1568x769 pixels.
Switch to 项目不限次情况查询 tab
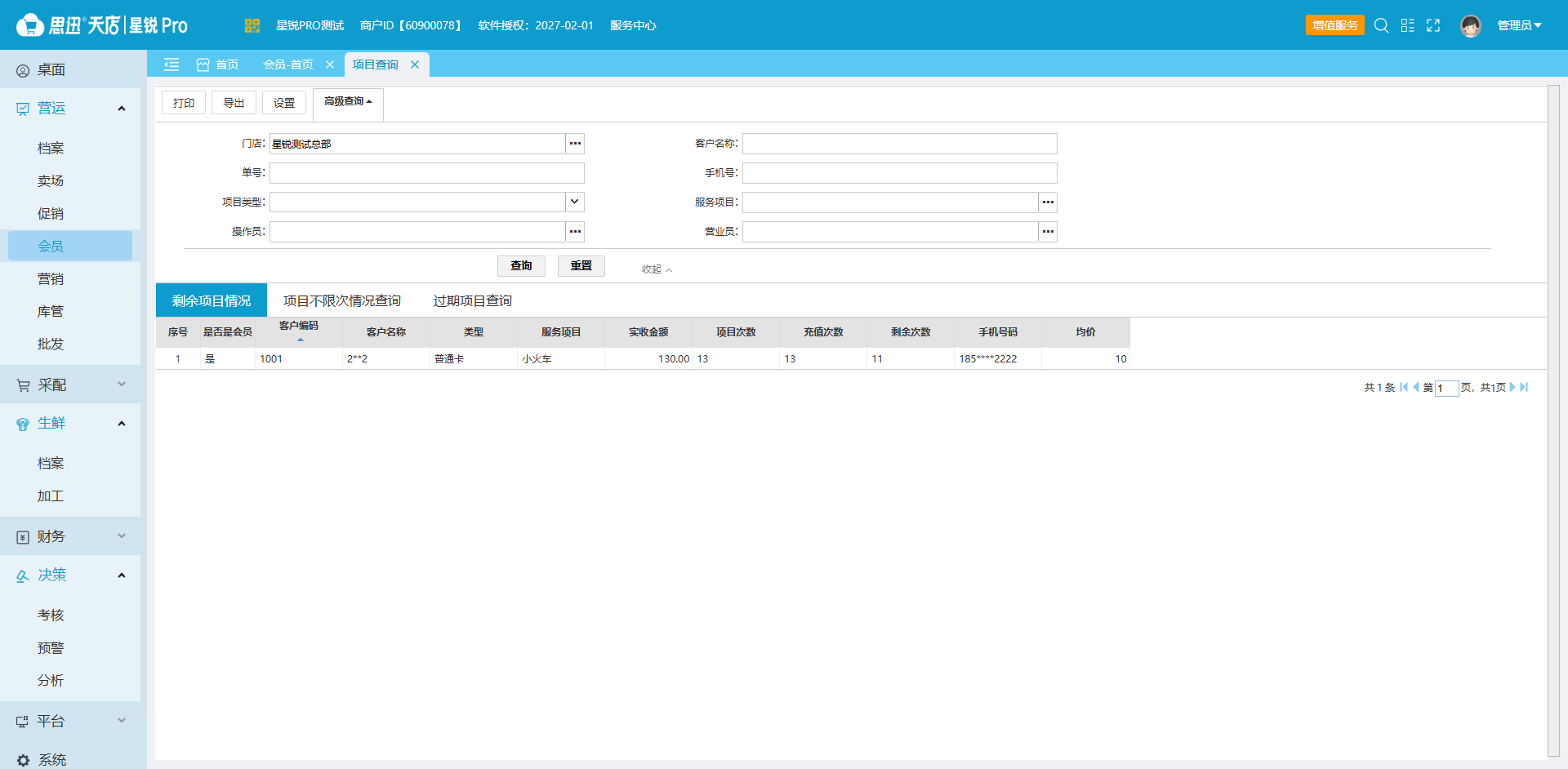click(342, 301)
